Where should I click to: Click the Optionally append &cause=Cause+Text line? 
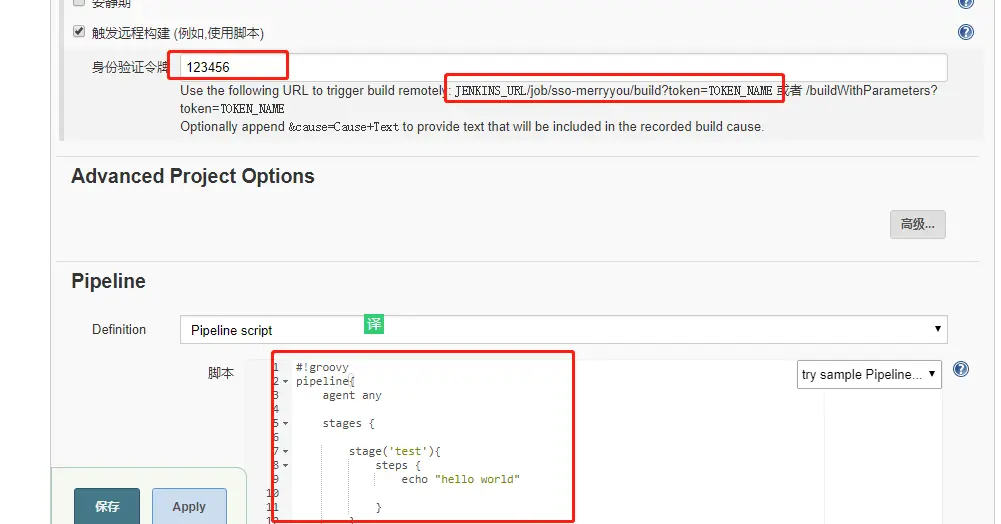(x=472, y=126)
